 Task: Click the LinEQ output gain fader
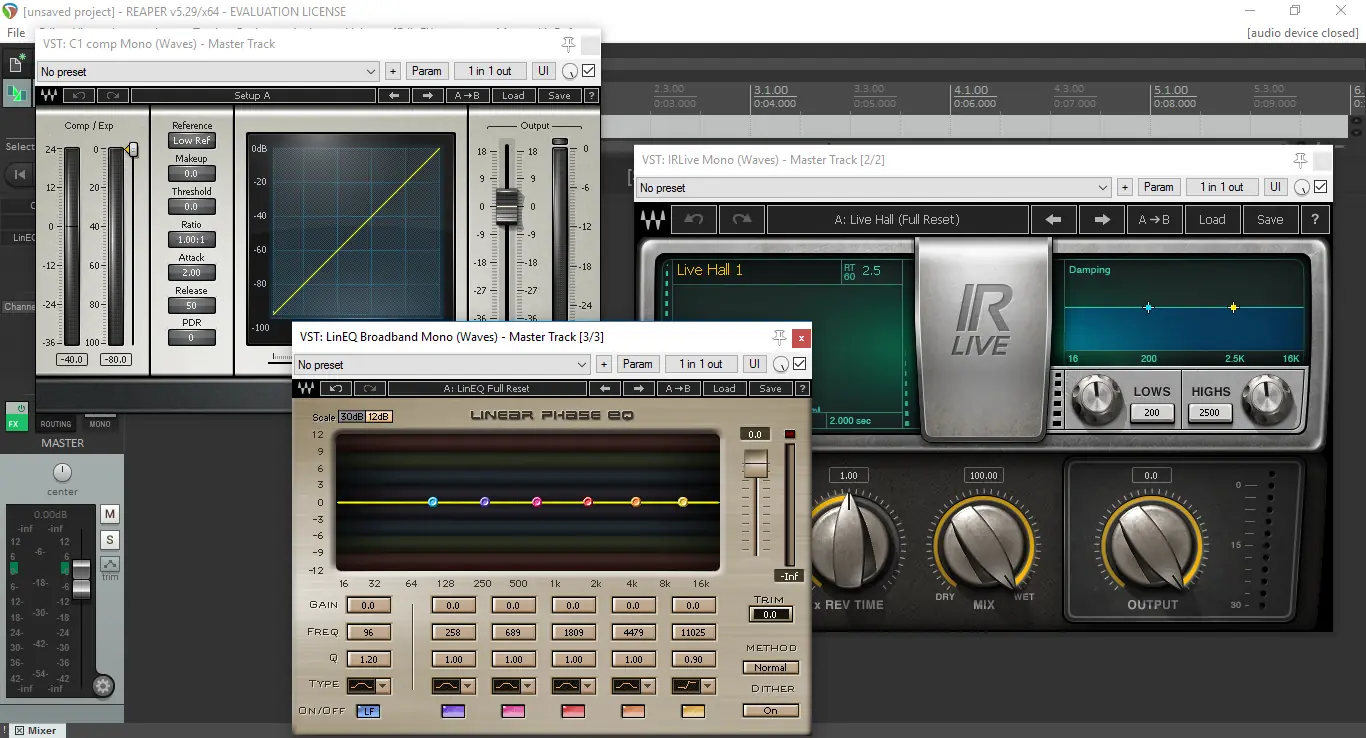click(x=756, y=463)
